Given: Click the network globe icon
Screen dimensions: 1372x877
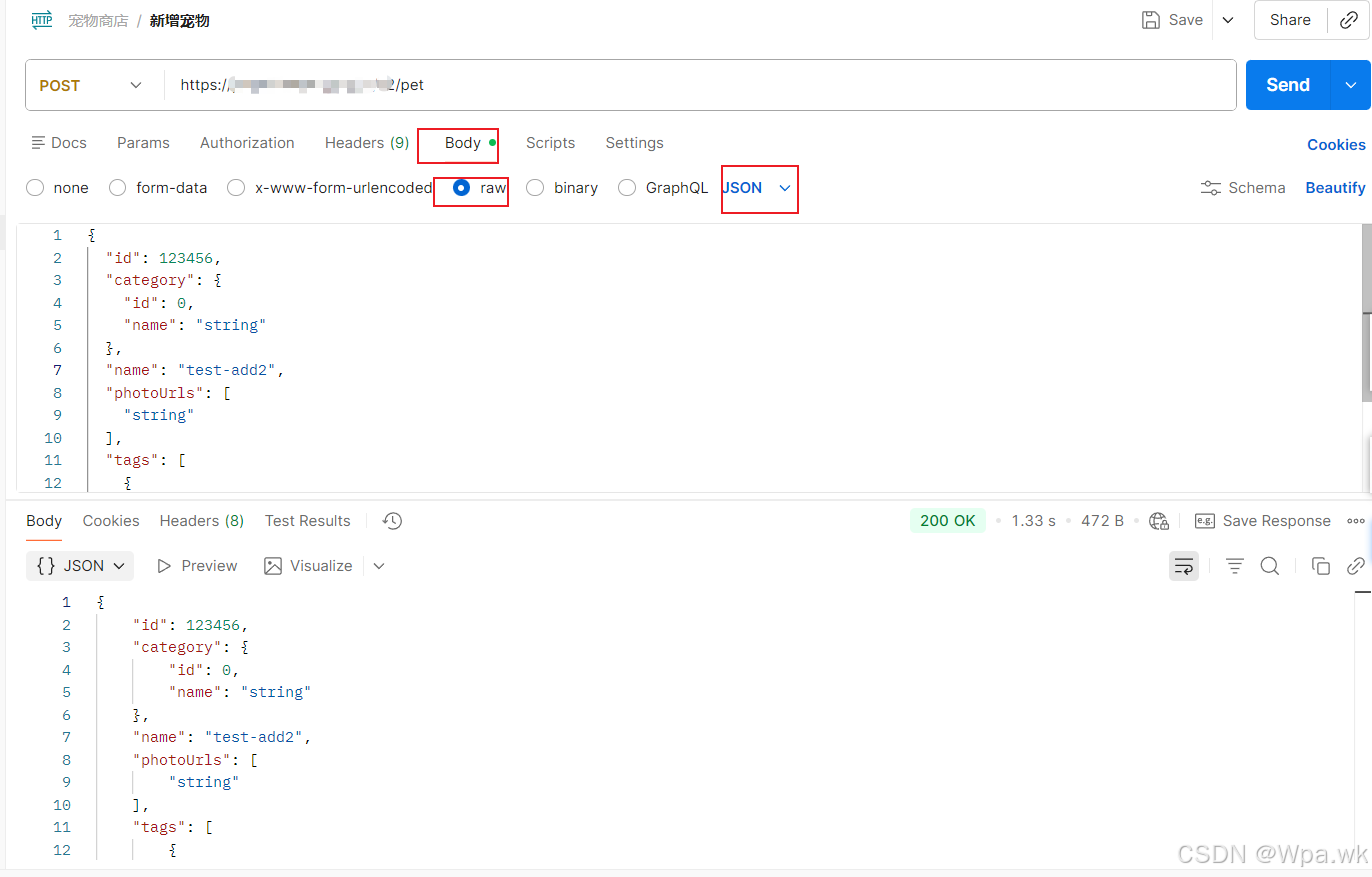Looking at the screenshot, I should pos(1159,521).
